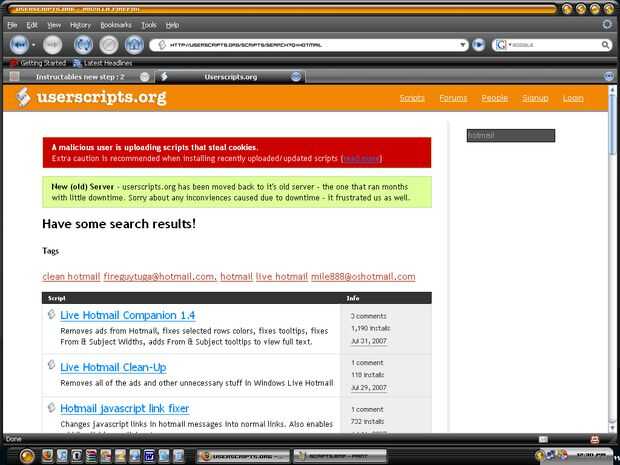Open Hotmail javascript link fixer script
The width and height of the screenshot is (620, 465).
[x=125, y=408]
